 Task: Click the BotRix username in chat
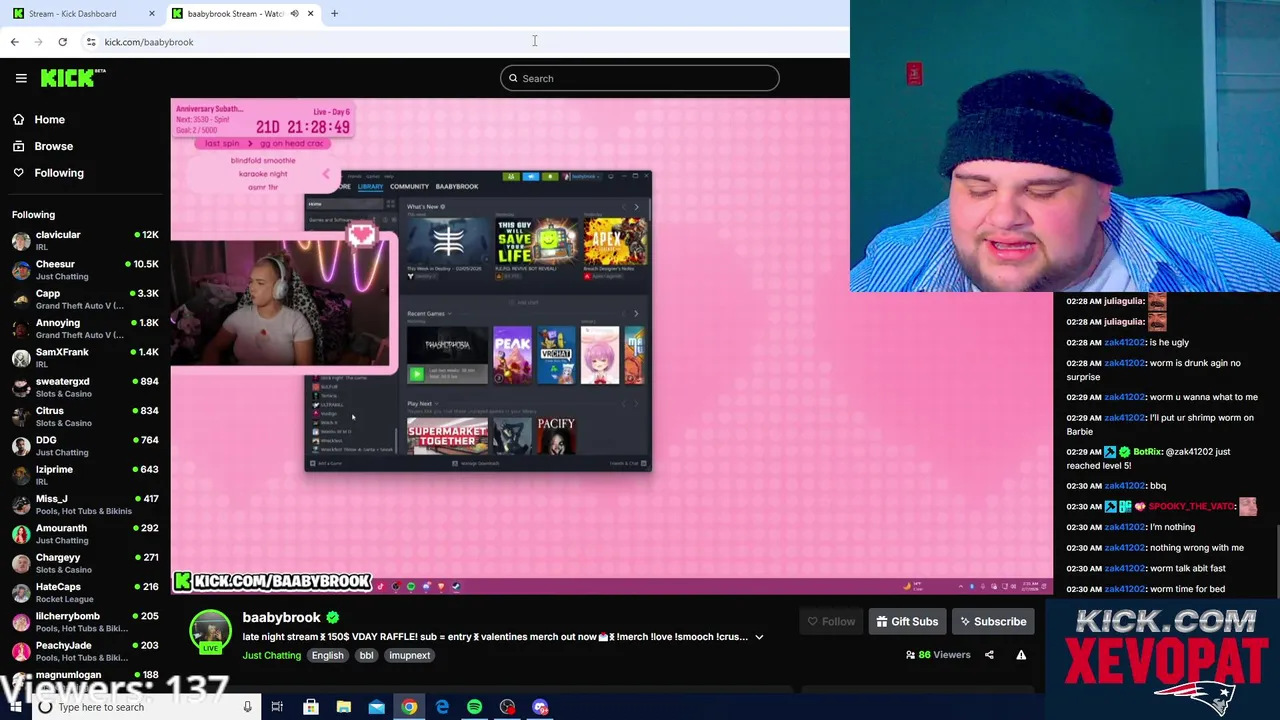(x=1147, y=451)
